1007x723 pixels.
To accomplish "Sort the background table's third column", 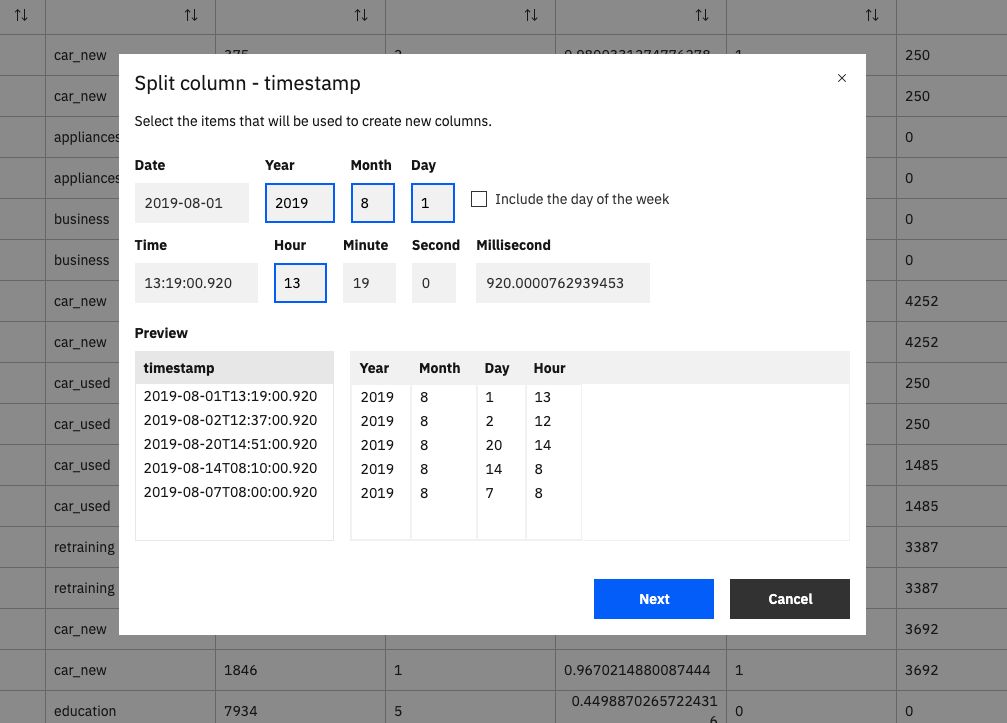I will pos(361,15).
